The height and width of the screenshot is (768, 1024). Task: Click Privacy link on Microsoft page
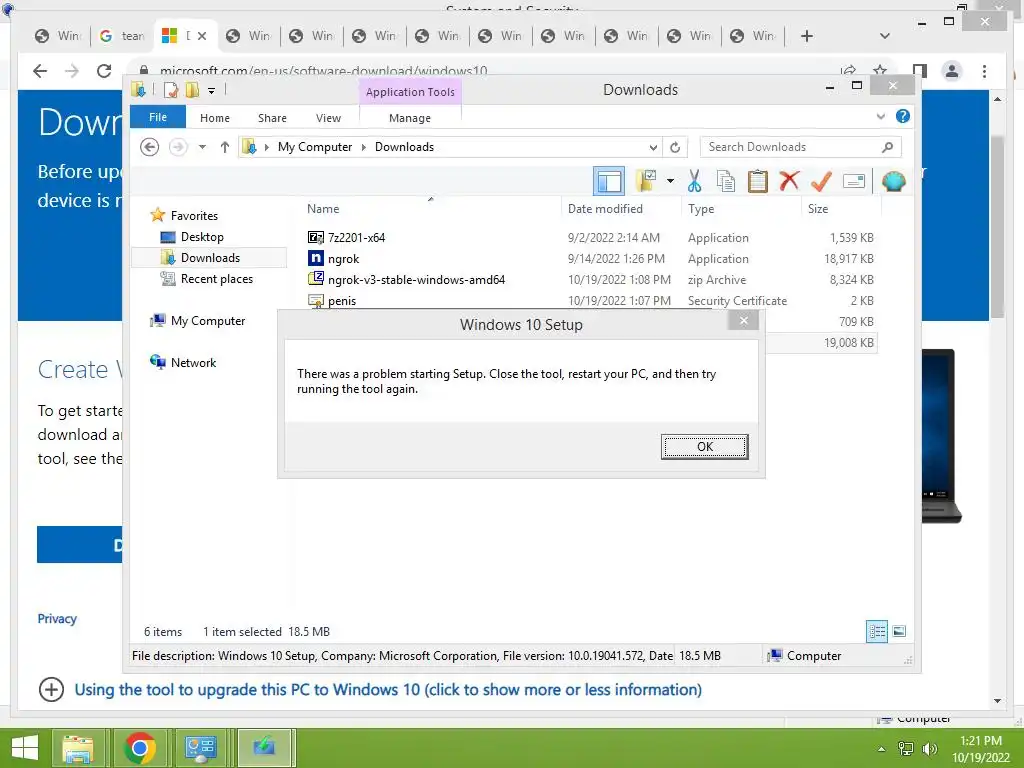[57, 618]
